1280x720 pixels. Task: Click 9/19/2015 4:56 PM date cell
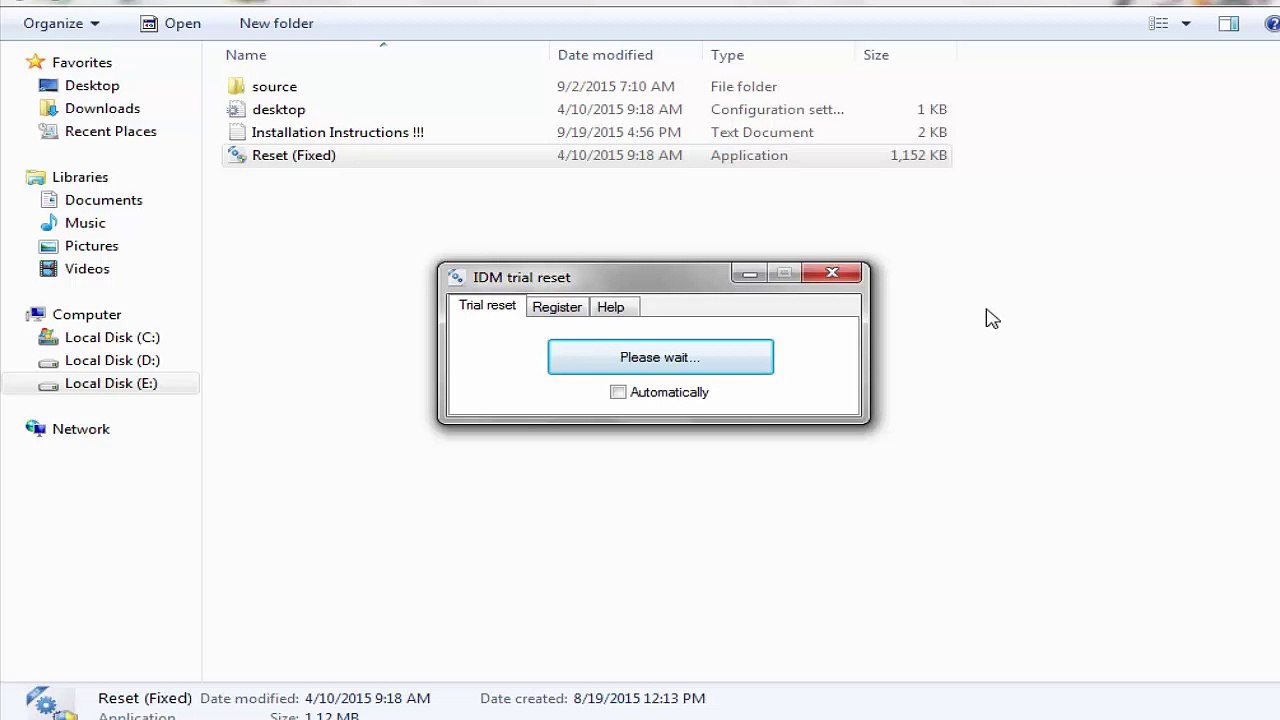coord(619,132)
